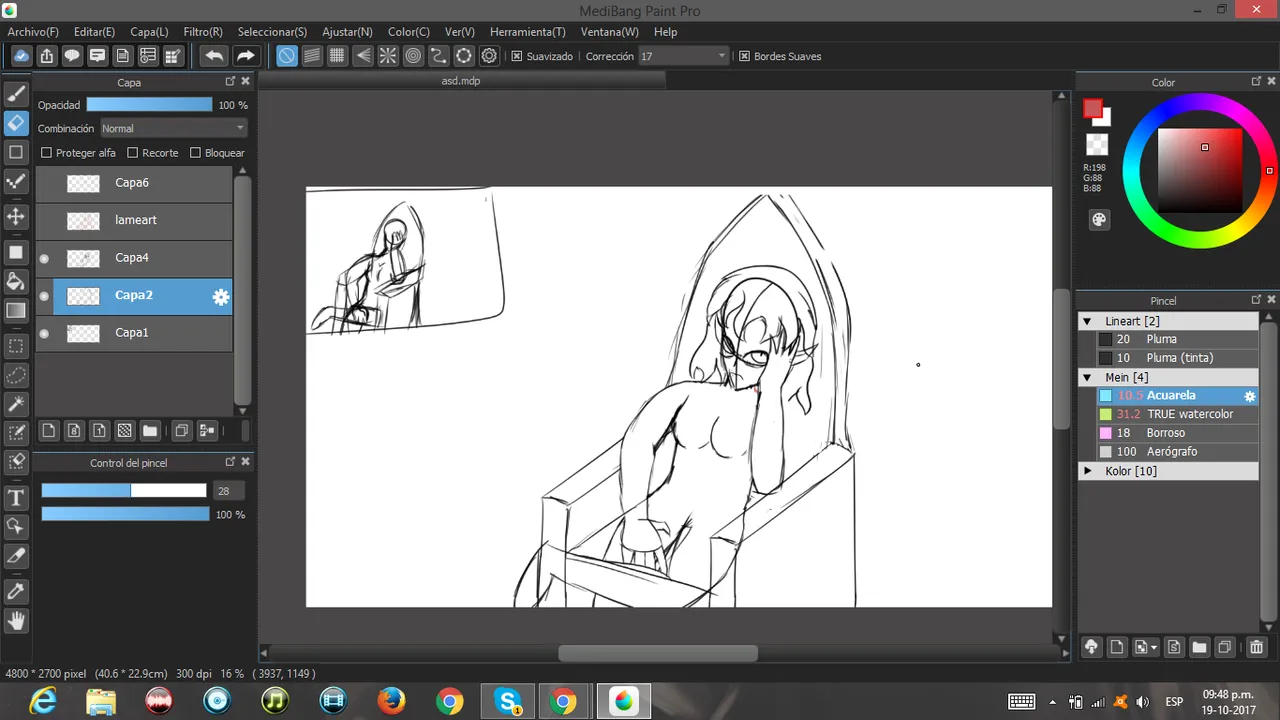Viewport: 1280px width, 720px height.
Task: Hide the Capa2 layer
Action: point(44,296)
